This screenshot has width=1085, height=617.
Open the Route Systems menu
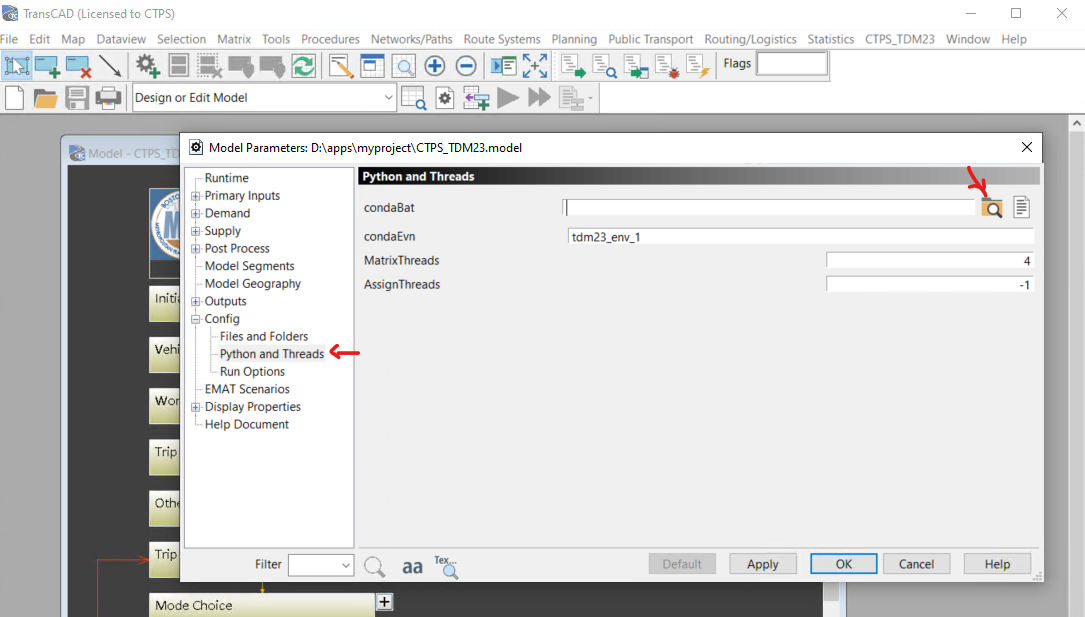click(x=502, y=39)
